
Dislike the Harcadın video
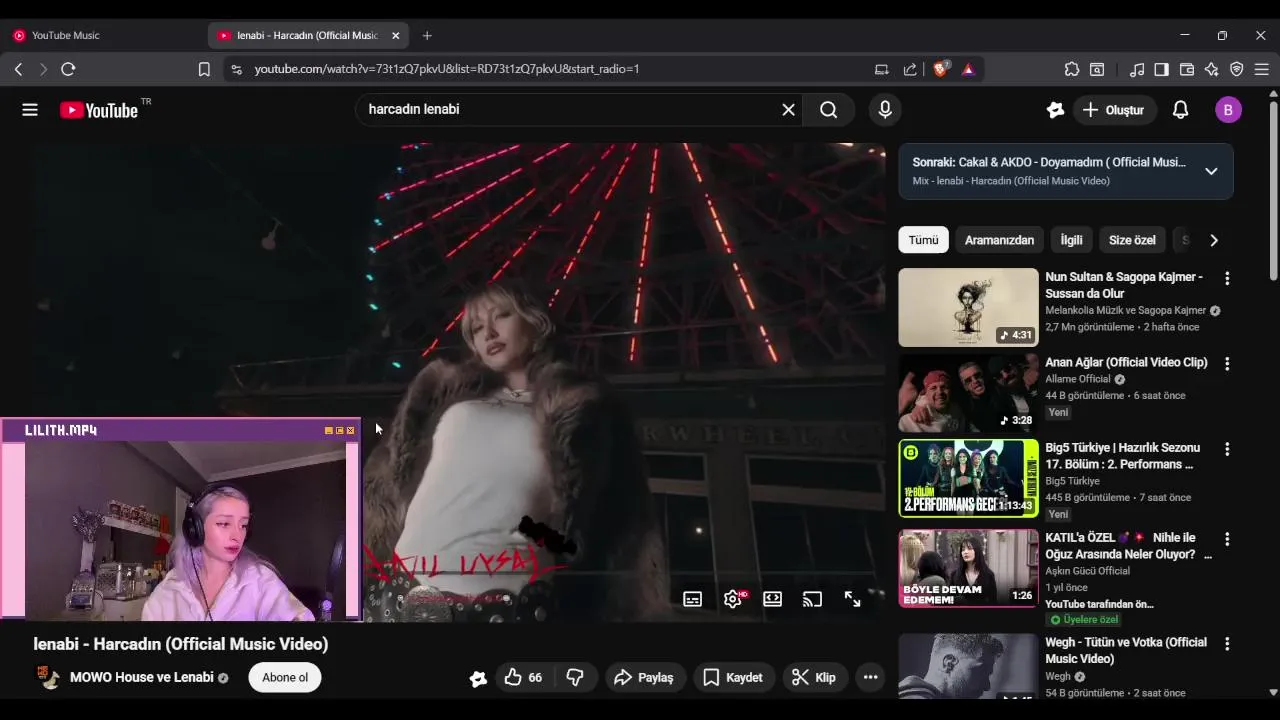point(575,678)
